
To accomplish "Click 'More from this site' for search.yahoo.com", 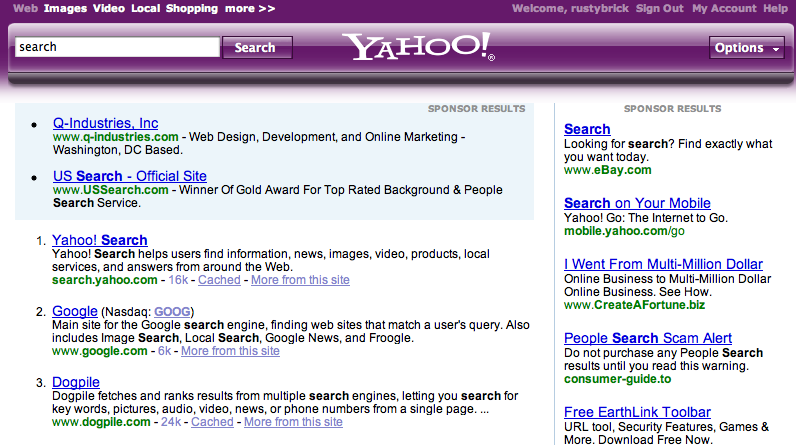I will pyautogui.click(x=300, y=280).
